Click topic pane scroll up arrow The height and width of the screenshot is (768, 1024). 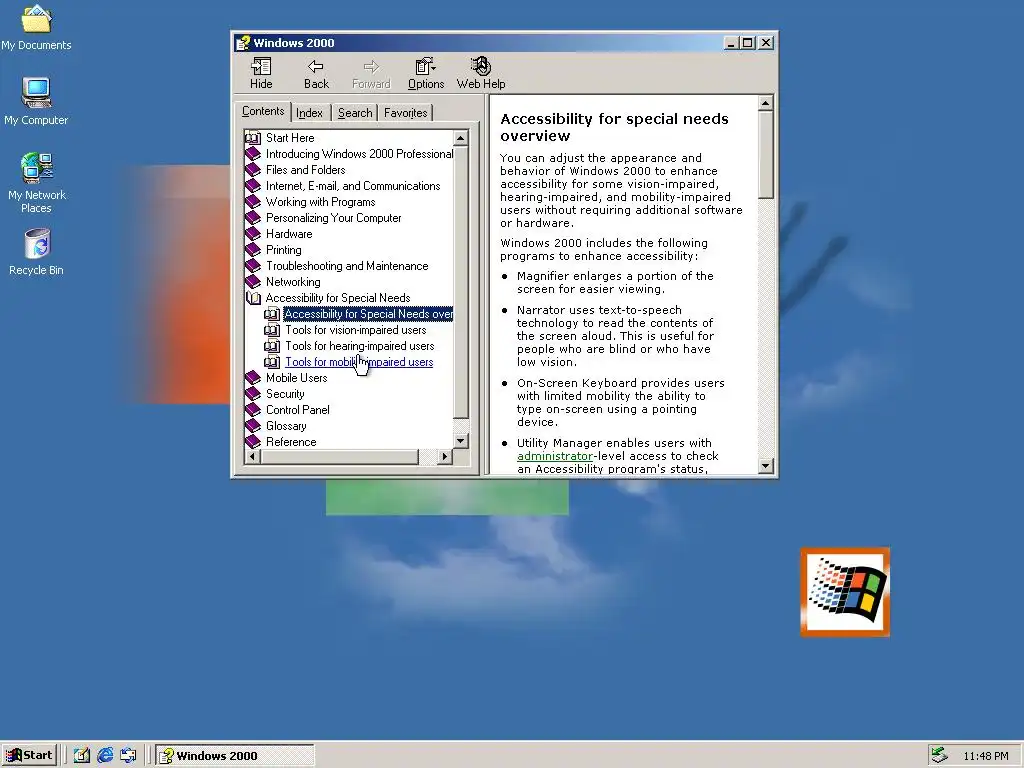765,103
